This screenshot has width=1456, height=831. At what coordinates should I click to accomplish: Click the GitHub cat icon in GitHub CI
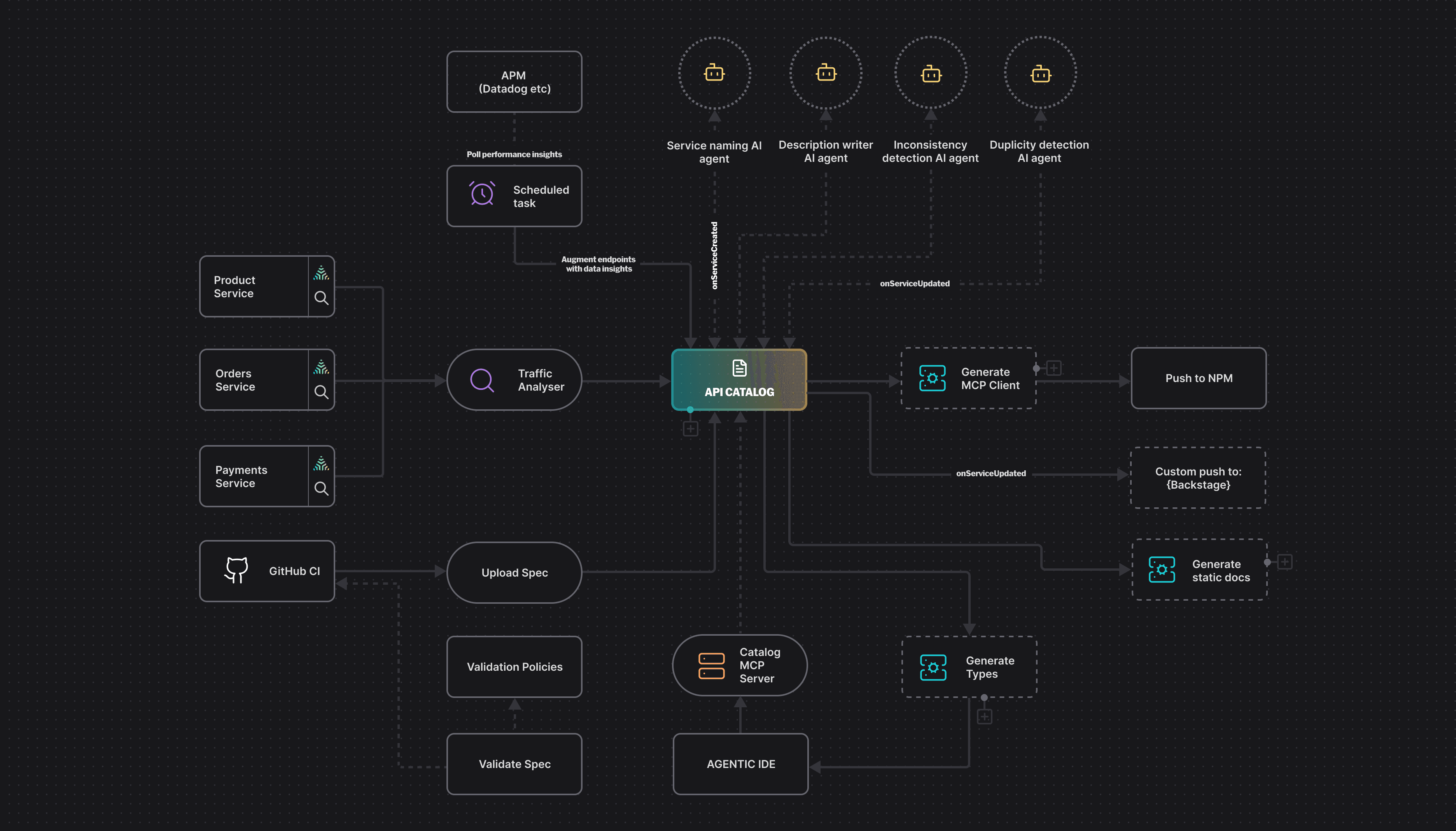click(237, 570)
